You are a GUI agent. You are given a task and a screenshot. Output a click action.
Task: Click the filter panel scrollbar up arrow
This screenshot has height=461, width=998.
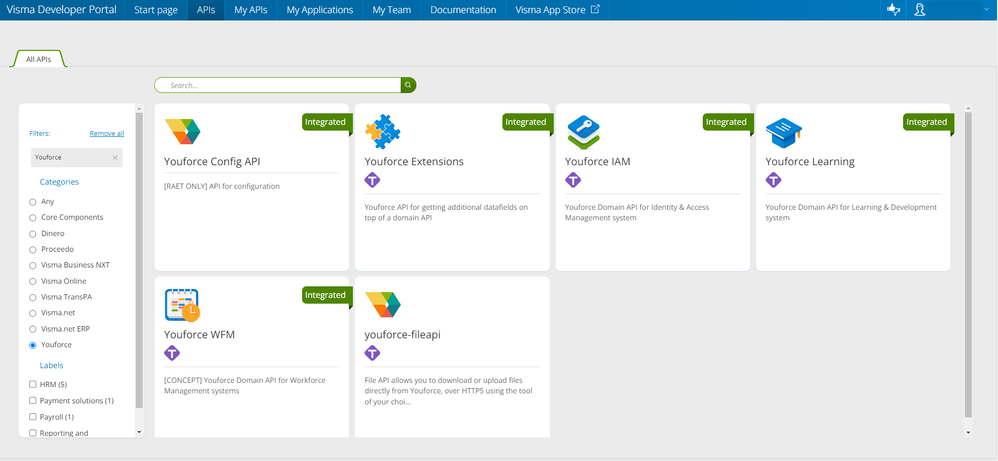139,109
